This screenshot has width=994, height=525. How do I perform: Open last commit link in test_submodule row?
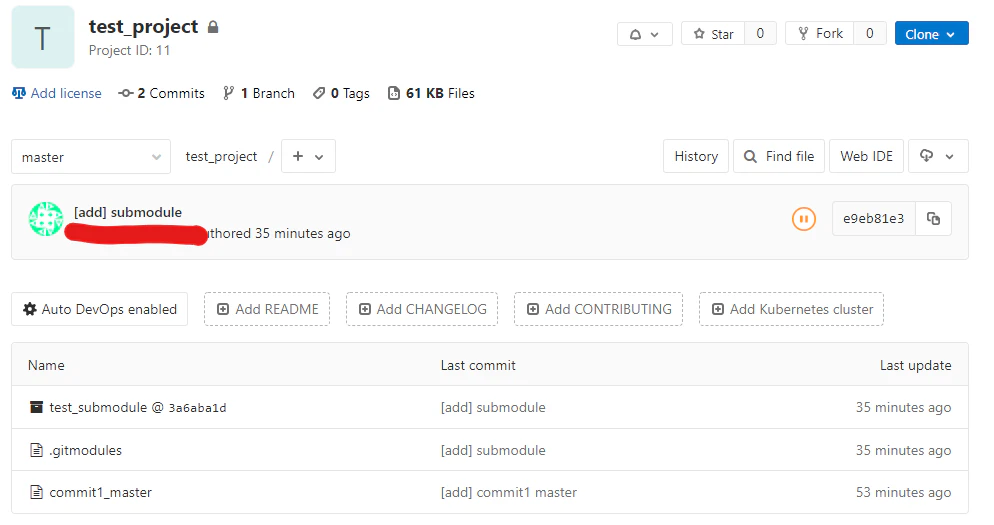point(493,407)
